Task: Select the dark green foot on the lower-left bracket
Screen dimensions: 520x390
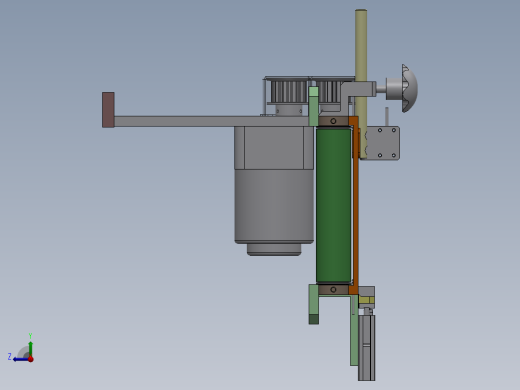Action: click(x=314, y=319)
